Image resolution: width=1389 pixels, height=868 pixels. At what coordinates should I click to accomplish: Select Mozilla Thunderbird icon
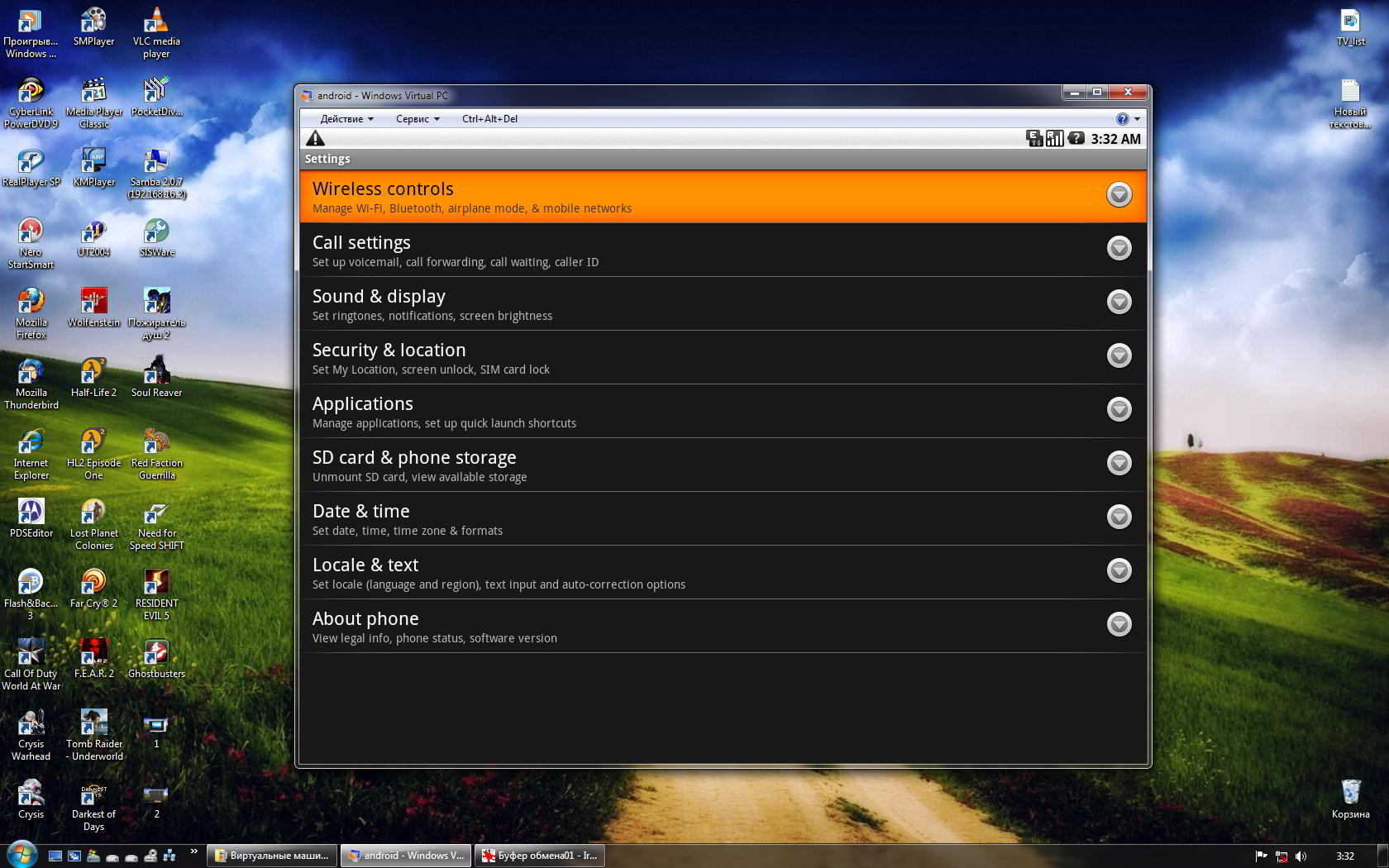(x=31, y=384)
